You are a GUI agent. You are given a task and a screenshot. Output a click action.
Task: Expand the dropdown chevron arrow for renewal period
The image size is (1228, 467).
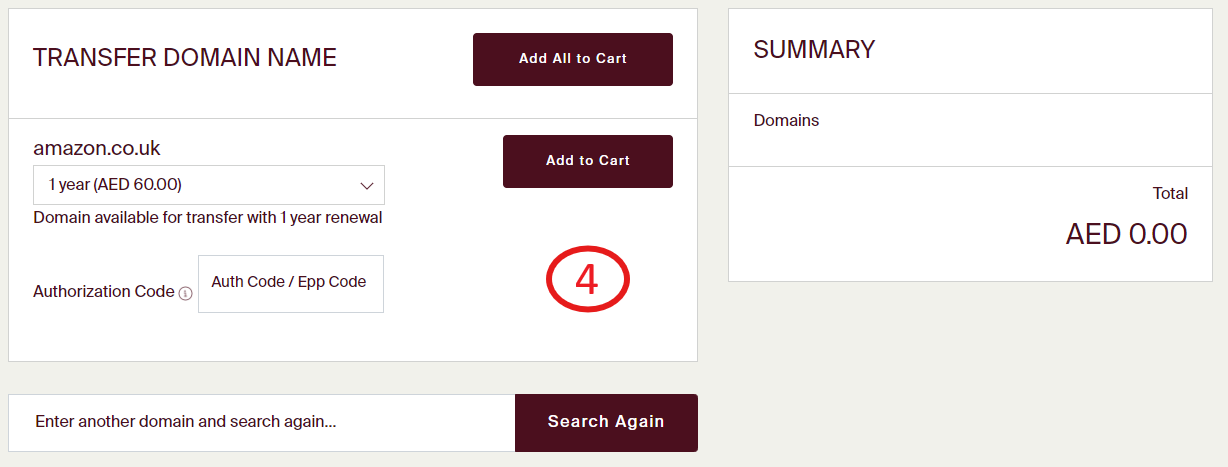pos(366,185)
